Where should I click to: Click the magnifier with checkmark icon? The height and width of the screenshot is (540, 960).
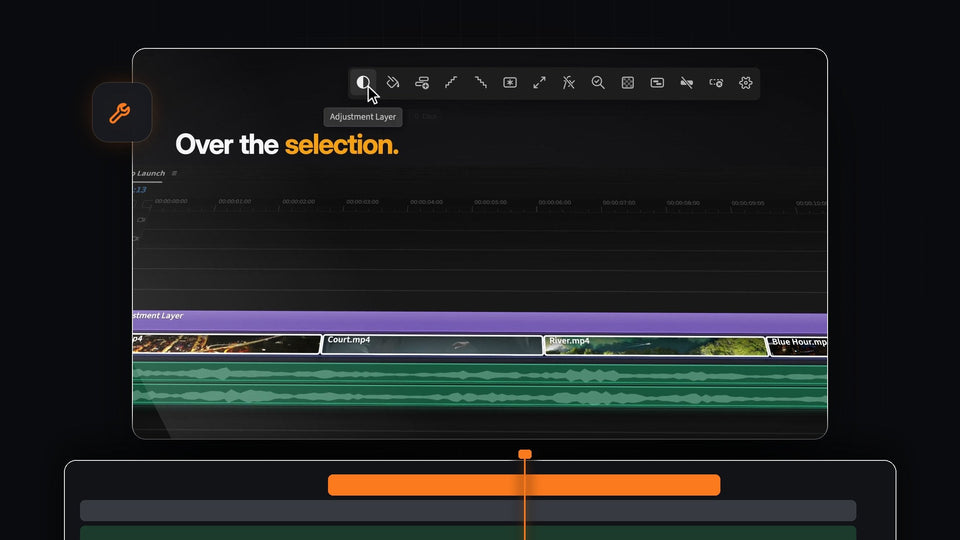coord(598,82)
